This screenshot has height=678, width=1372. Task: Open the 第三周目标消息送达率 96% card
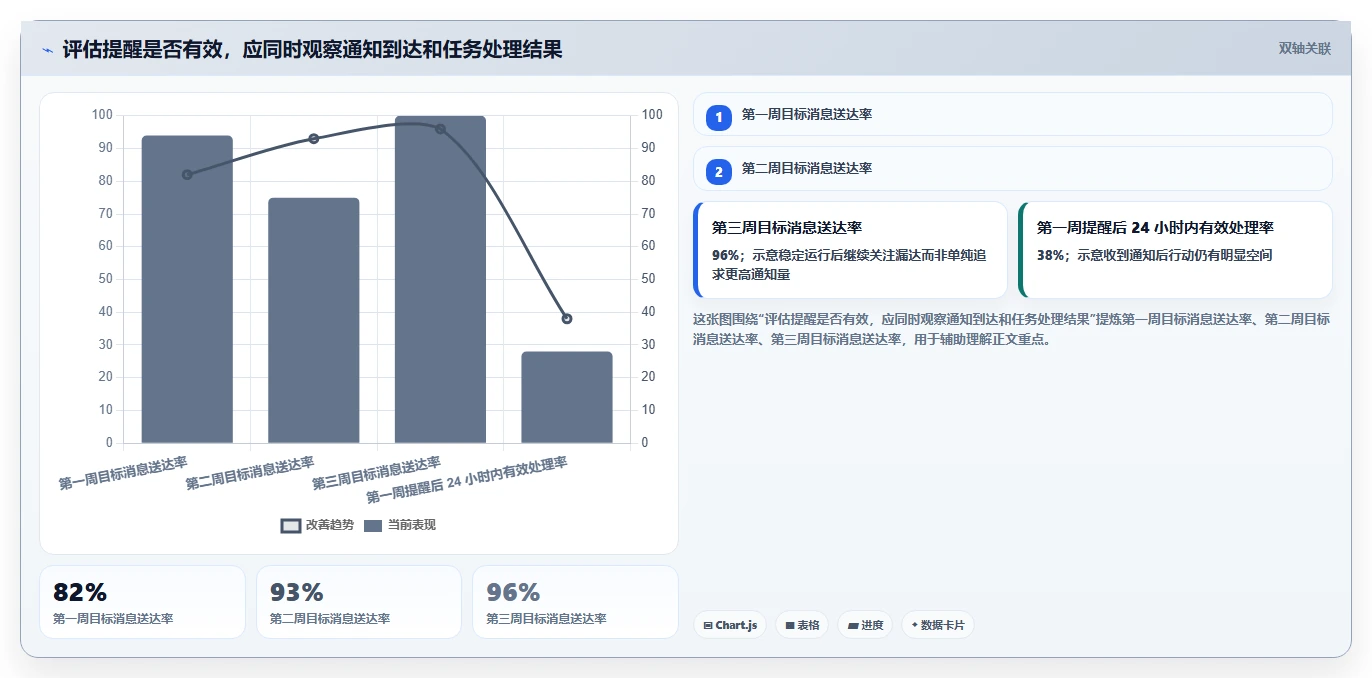(850, 250)
